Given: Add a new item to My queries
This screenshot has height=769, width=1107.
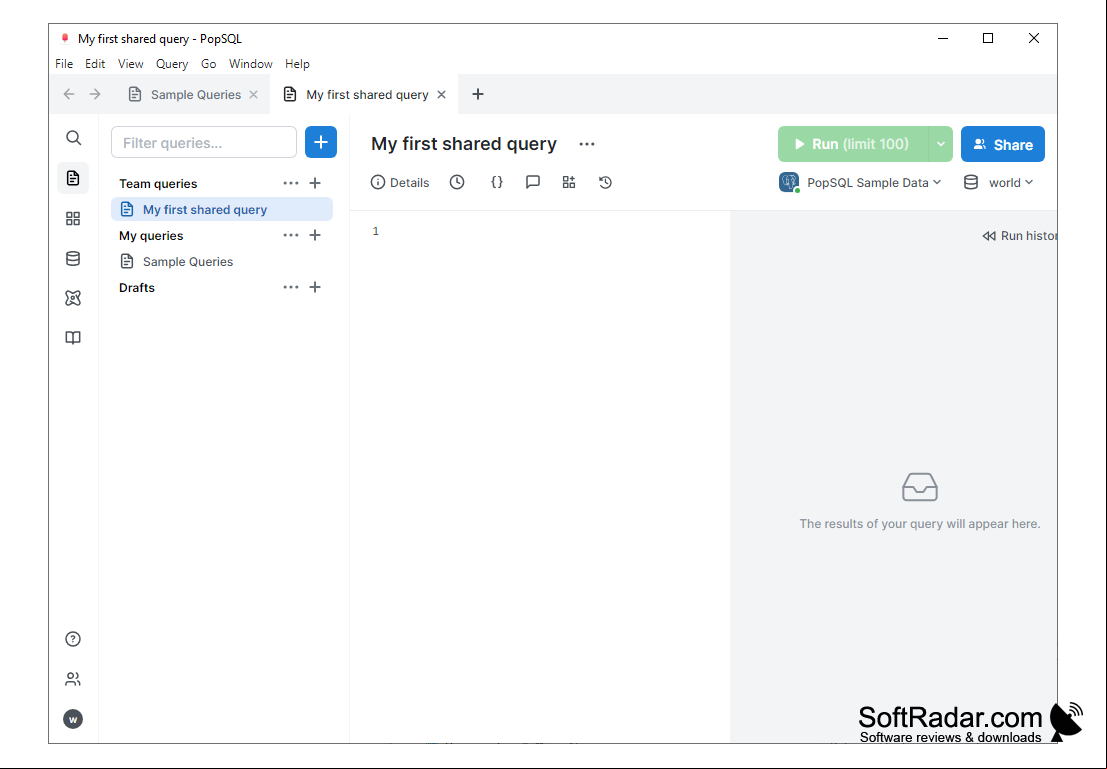Looking at the screenshot, I should pos(315,235).
